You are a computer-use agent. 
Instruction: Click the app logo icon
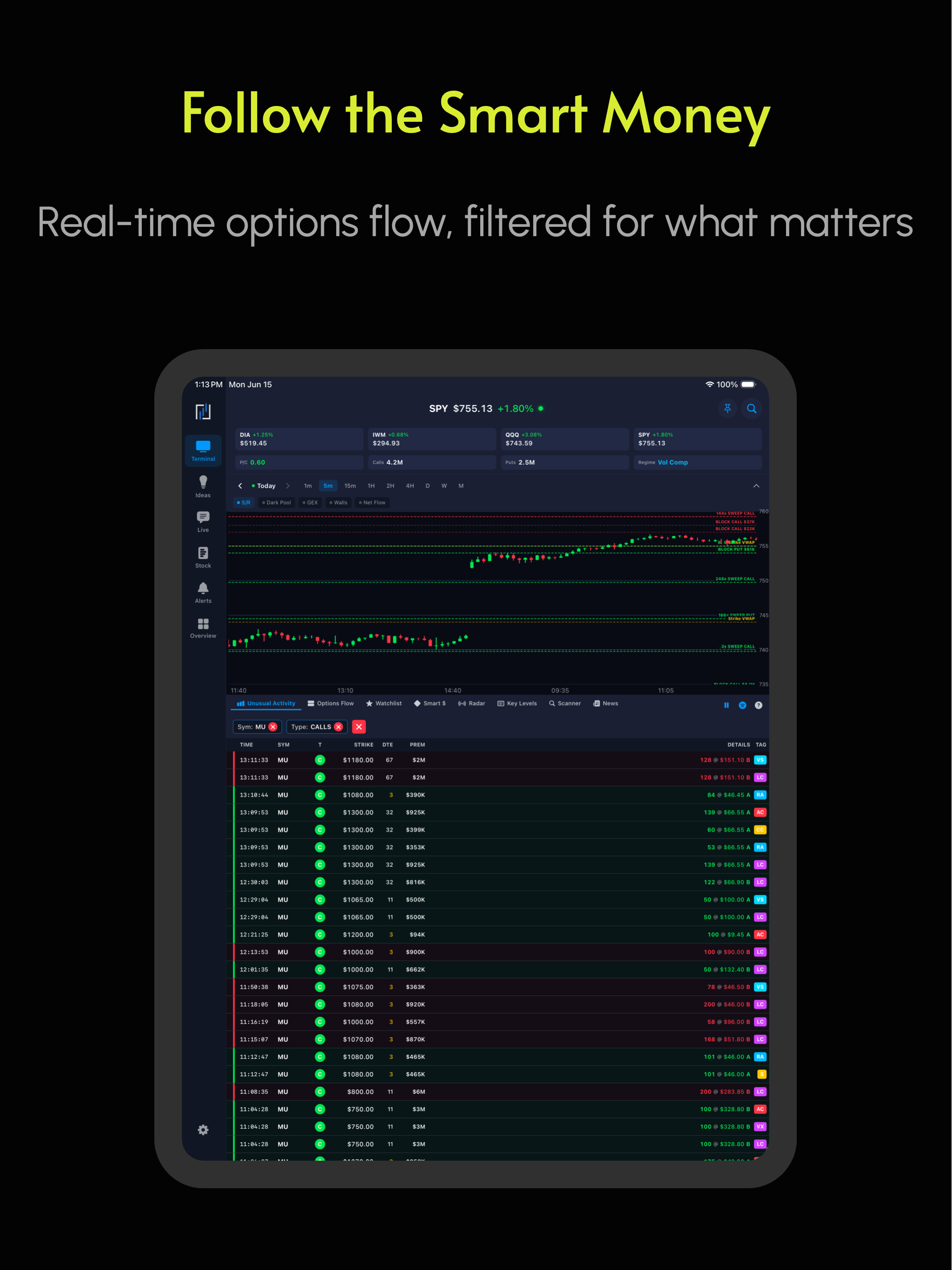click(x=203, y=411)
